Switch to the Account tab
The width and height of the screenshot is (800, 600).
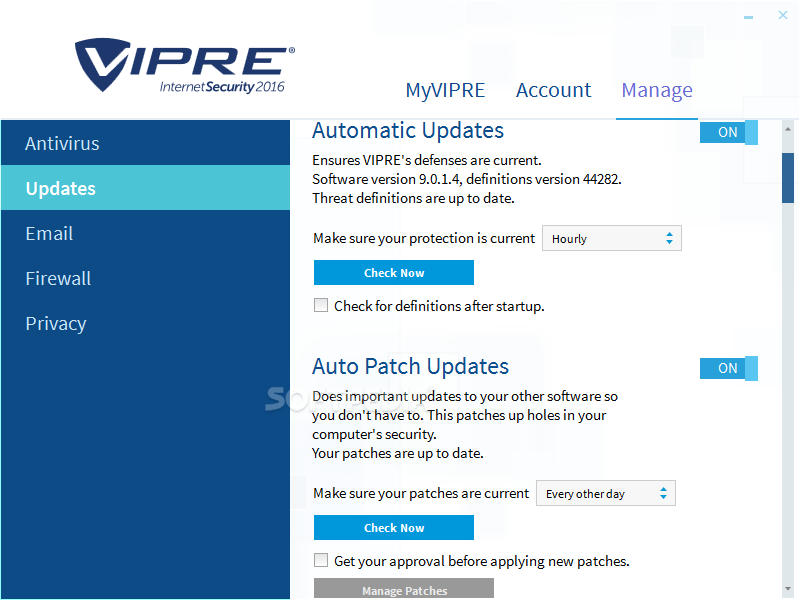pyautogui.click(x=553, y=90)
